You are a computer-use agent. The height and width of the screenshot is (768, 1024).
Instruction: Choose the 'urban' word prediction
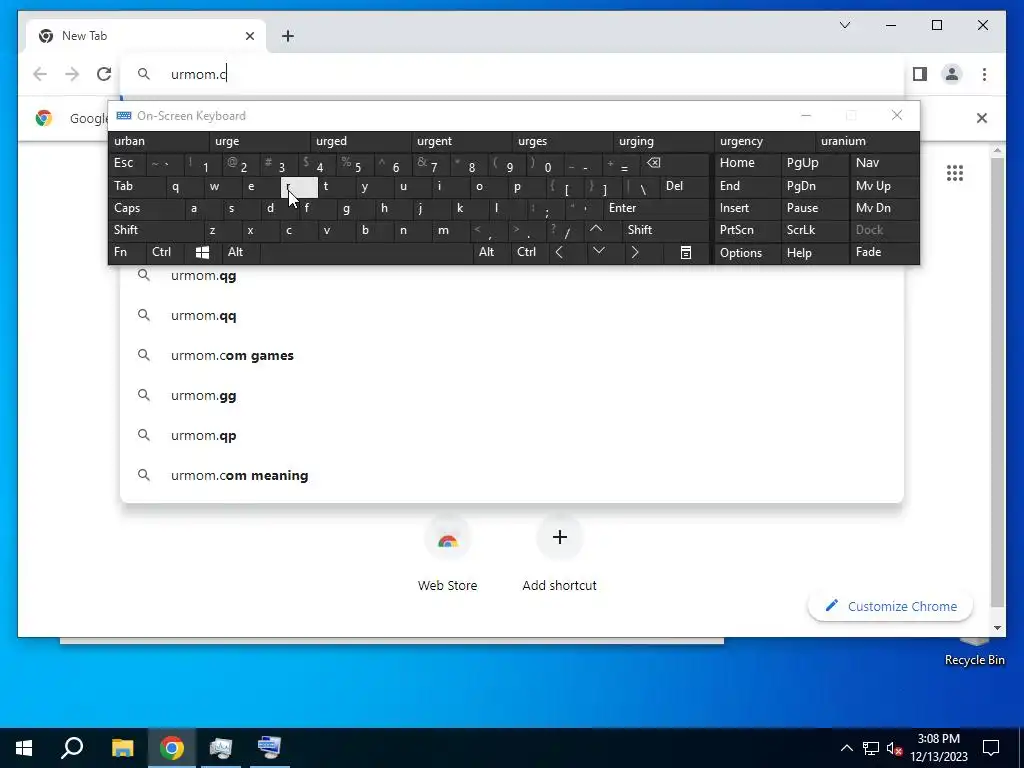159,141
